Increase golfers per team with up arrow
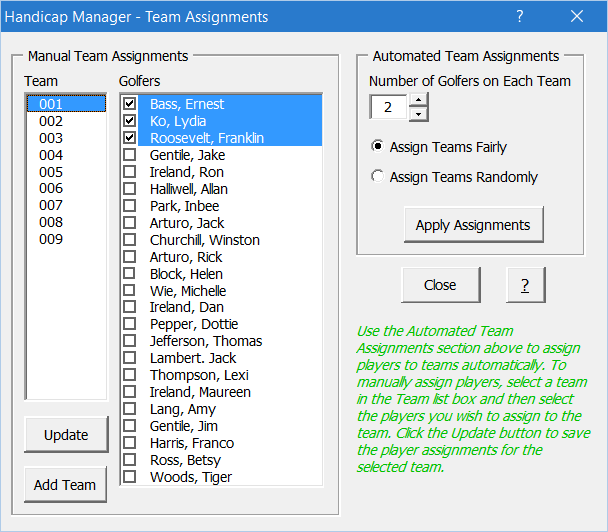 point(418,100)
